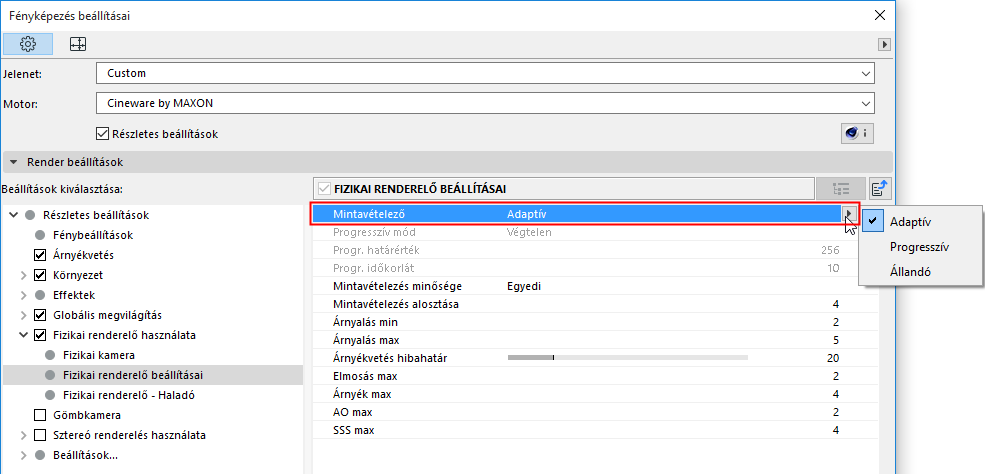The image size is (985, 474).
Task: Uncheck the Környezet checkbox
Action: pos(40,275)
